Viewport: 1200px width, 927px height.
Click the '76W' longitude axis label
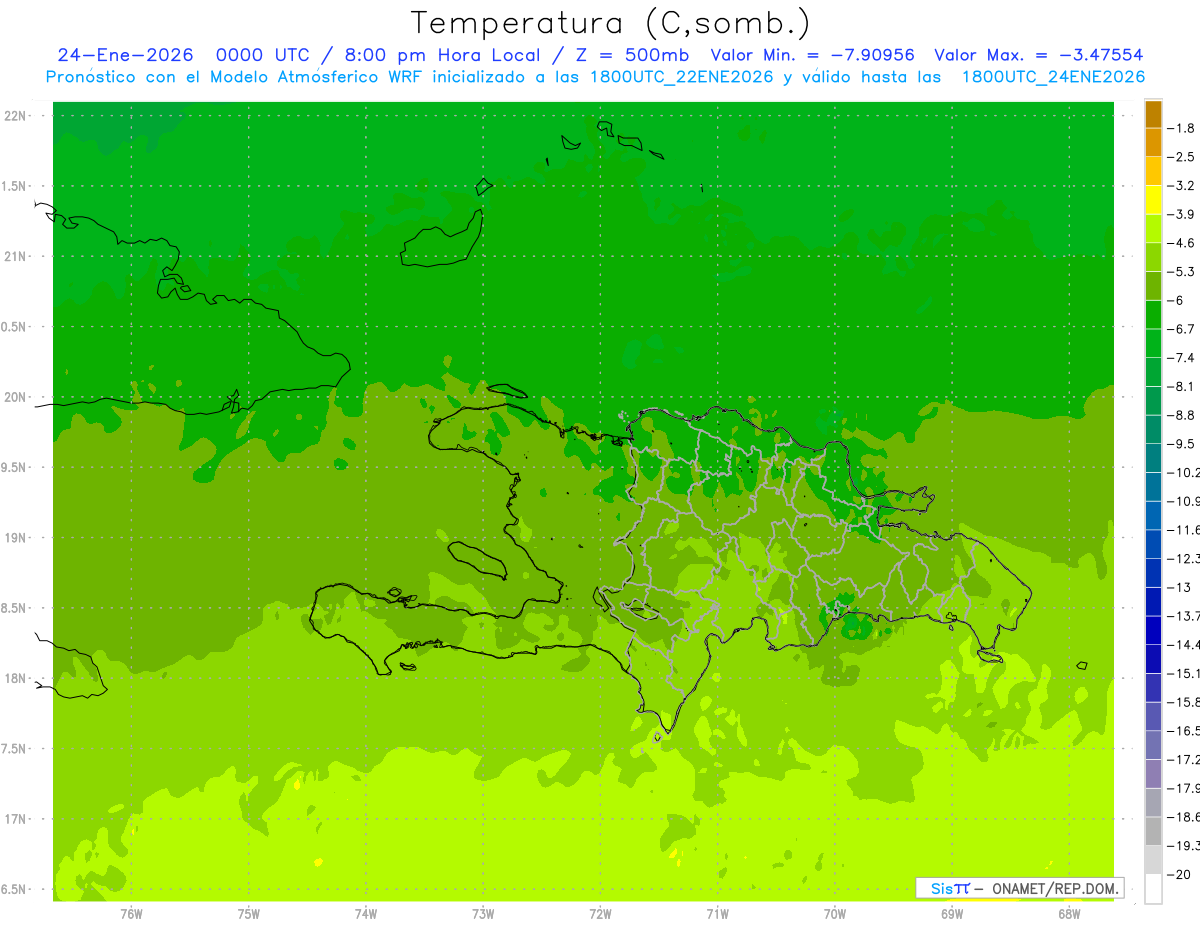131,913
